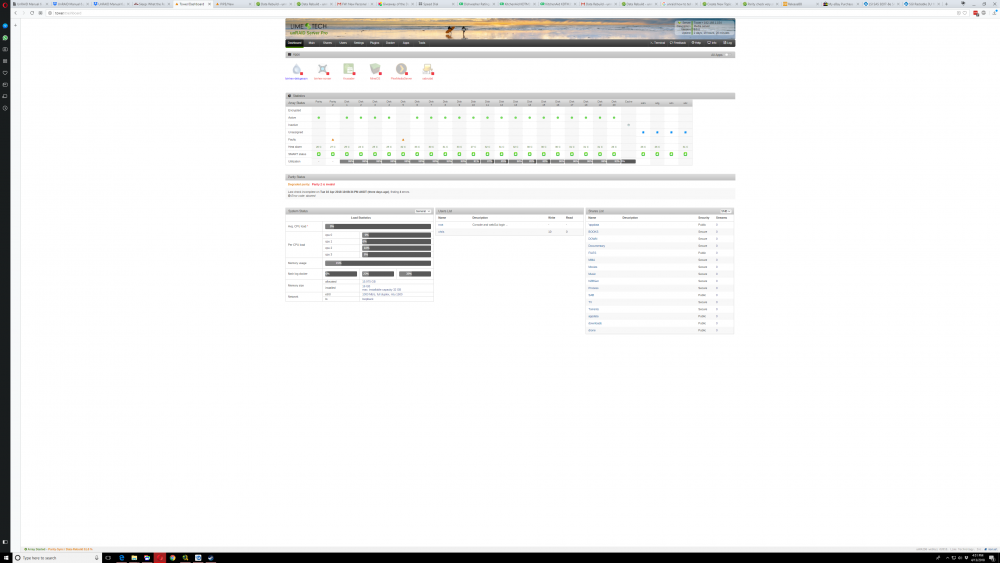
Task: Open the Settings tab
Action: pyautogui.click(x=359, y=43)
